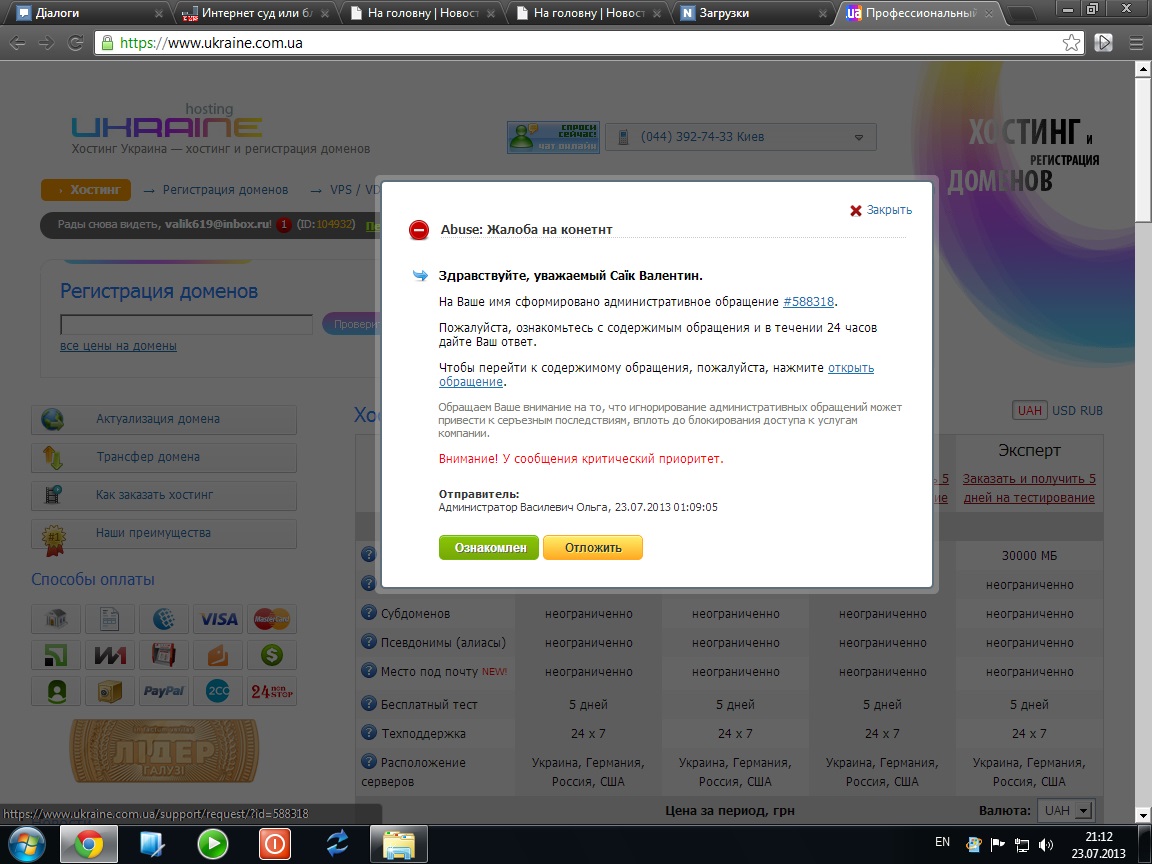
Task: Click the MasterCard payment icon
Action: tap(272, 619)
